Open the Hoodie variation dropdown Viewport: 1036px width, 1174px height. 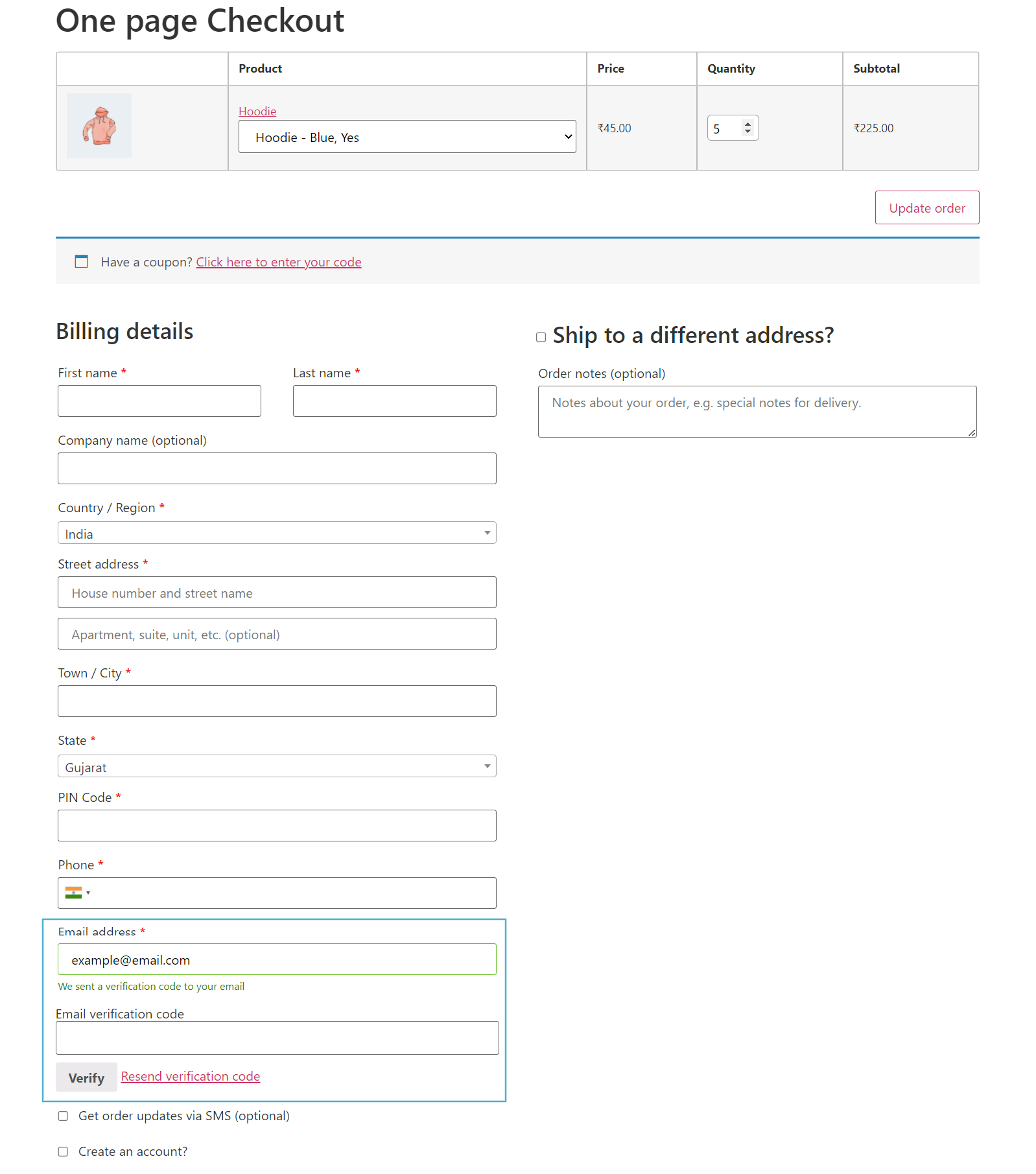click(x=406, y=137)
